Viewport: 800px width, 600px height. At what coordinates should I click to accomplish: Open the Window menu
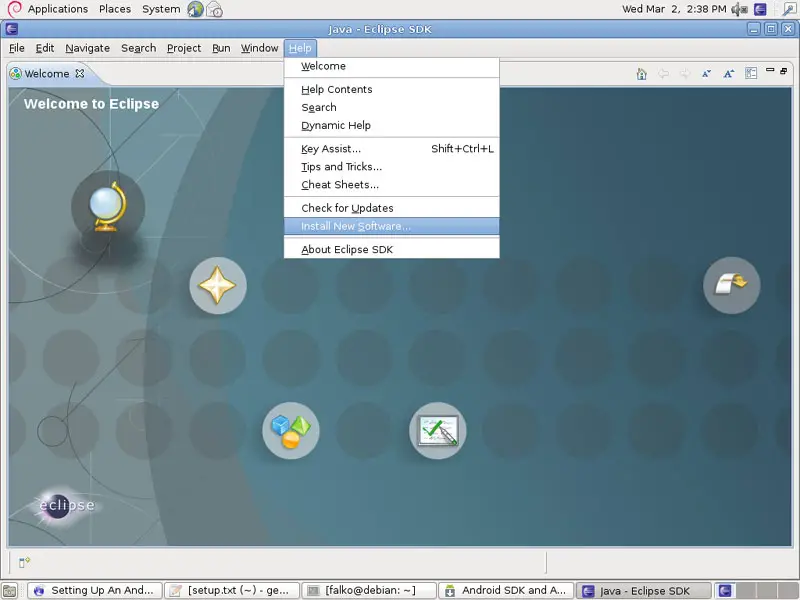pyautogui.click(x=260, y=48)
